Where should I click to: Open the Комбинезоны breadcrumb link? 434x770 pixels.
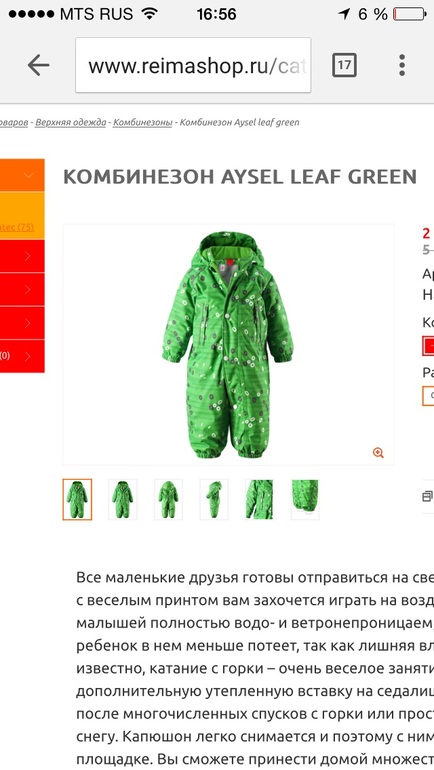[142, 122]
